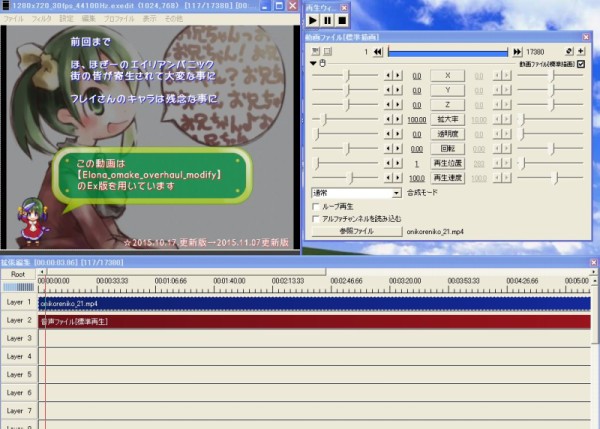Click the 回転 parameter button
Viewport: 600px width, 429px height.
[447, 148]
